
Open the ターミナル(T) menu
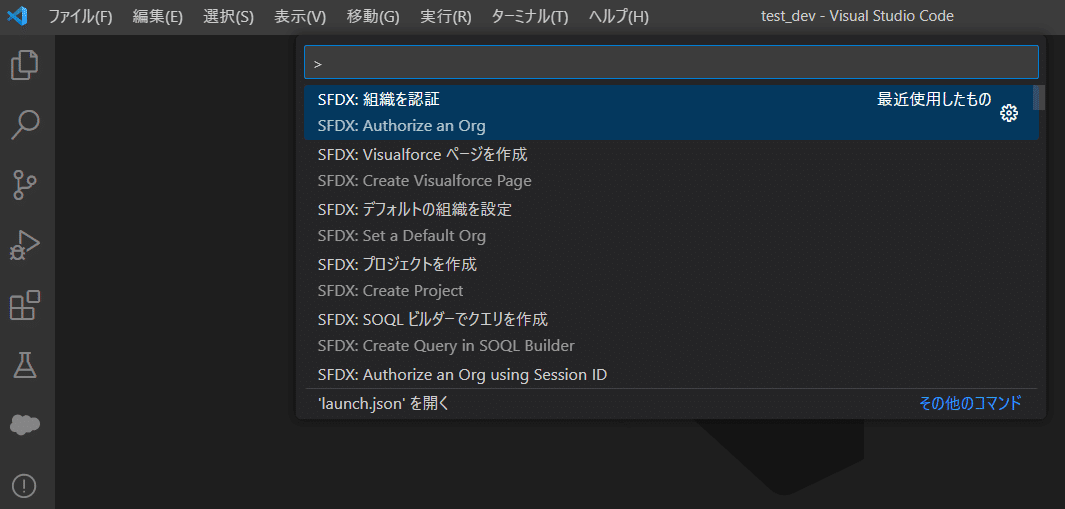530,17
